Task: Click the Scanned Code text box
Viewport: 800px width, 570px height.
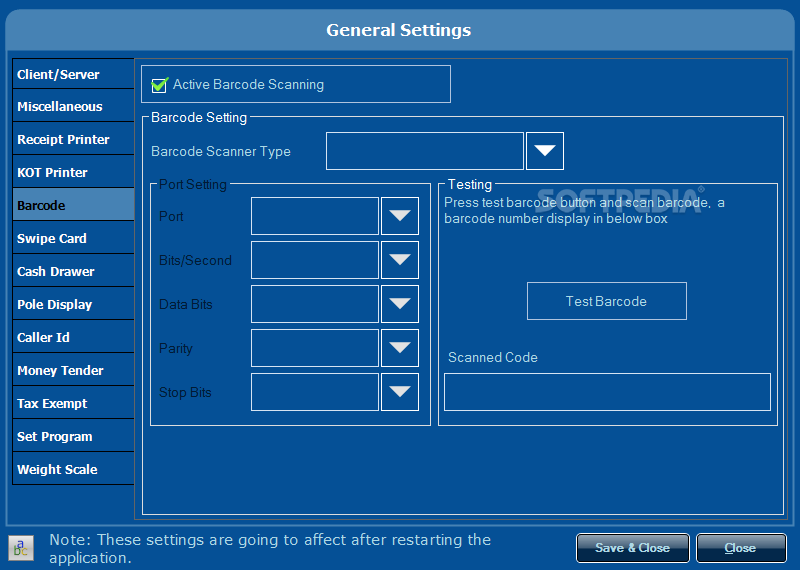Action: 607,392
